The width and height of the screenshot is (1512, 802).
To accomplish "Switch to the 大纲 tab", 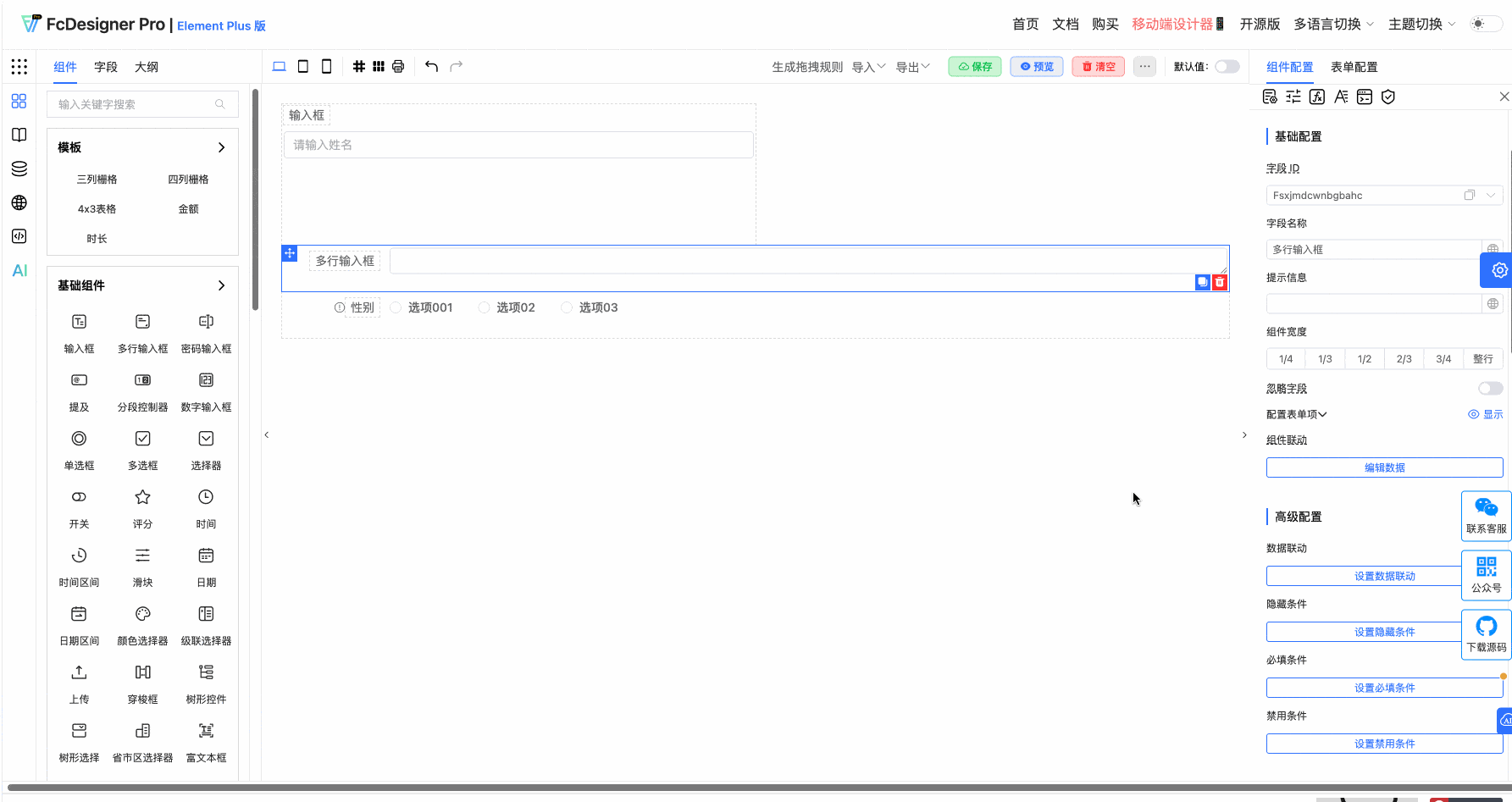I will (x=147, y=66).
